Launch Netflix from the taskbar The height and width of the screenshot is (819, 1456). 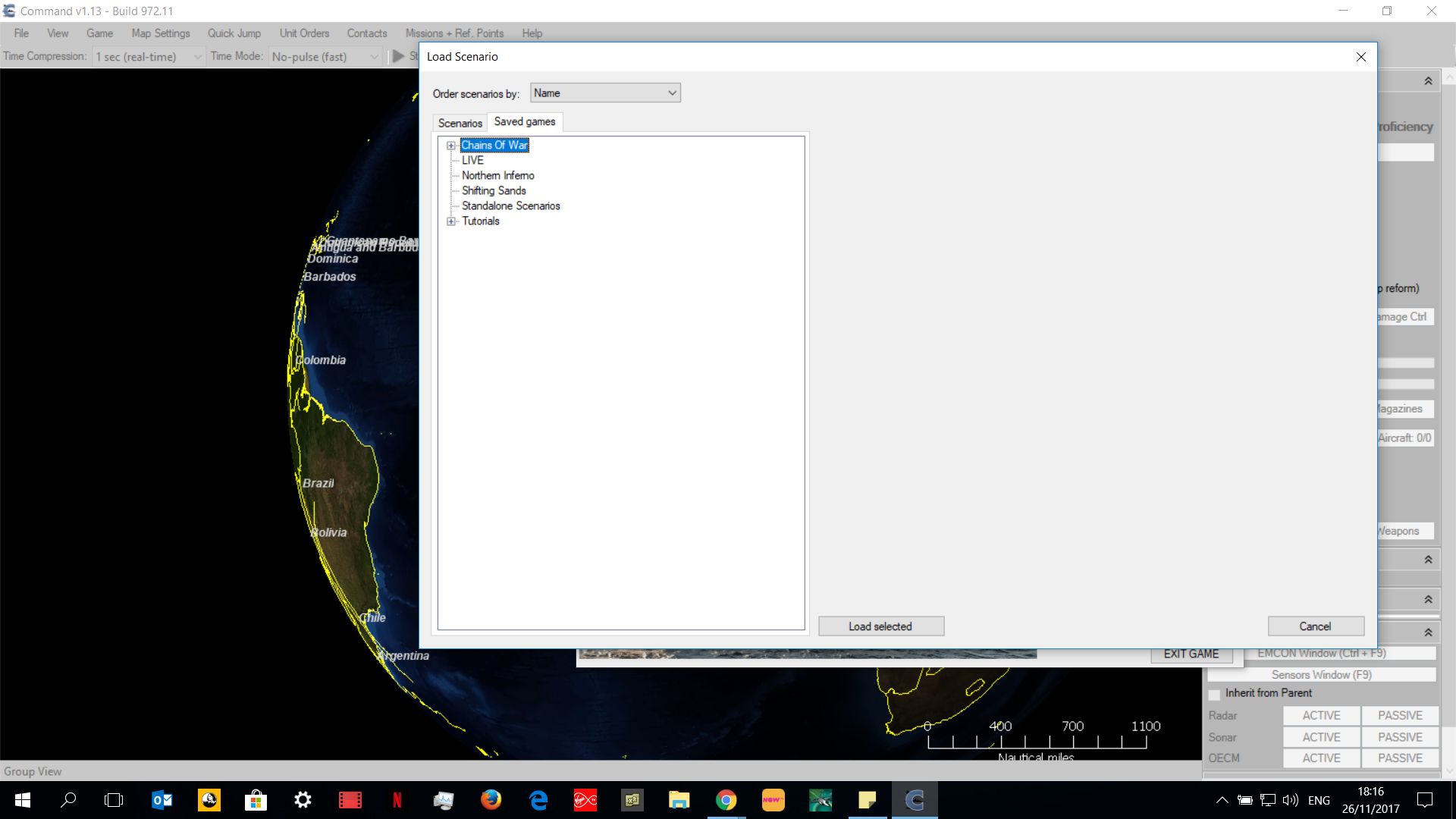tap(397, 800)
